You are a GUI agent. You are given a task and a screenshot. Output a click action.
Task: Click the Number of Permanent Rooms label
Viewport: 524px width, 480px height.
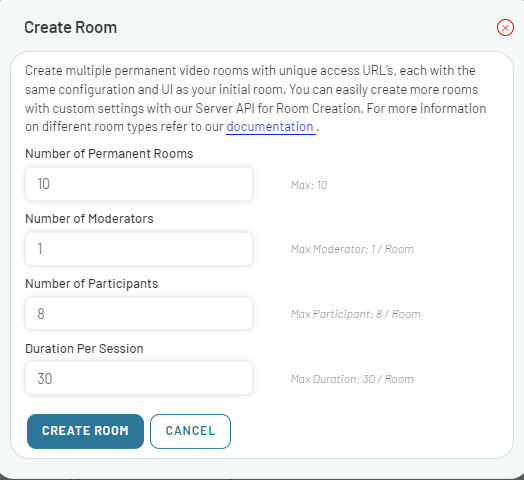click(109, 154)
